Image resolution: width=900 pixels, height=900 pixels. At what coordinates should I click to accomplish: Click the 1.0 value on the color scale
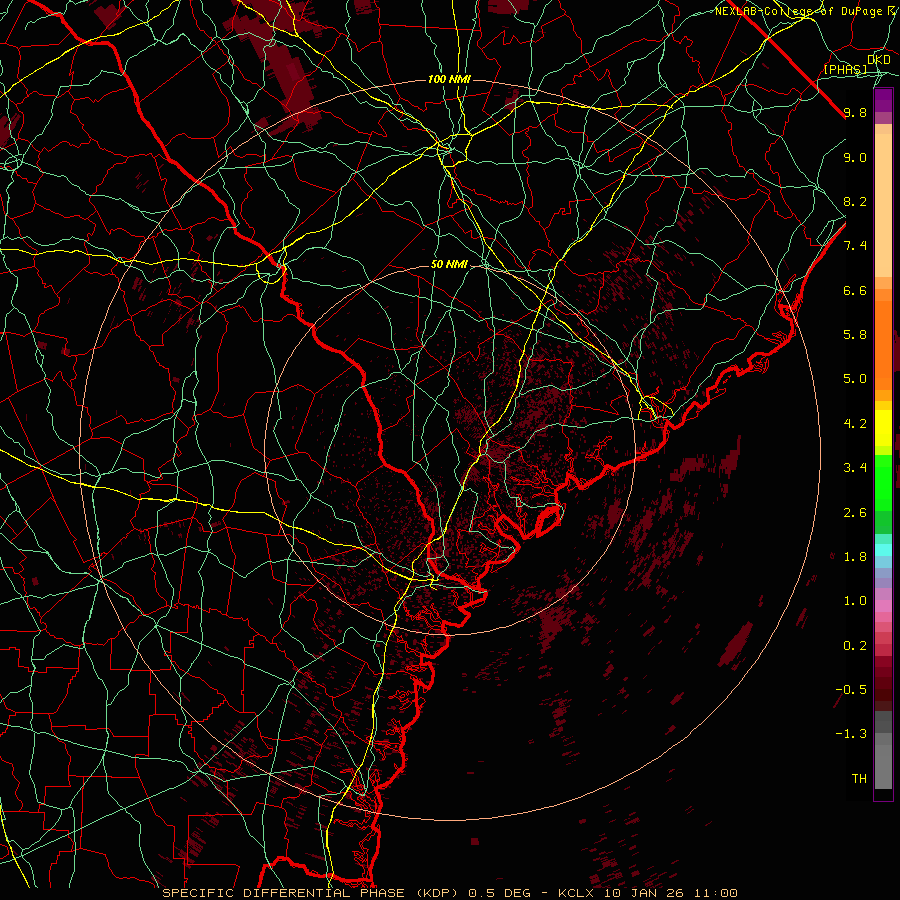coord(855,601)
